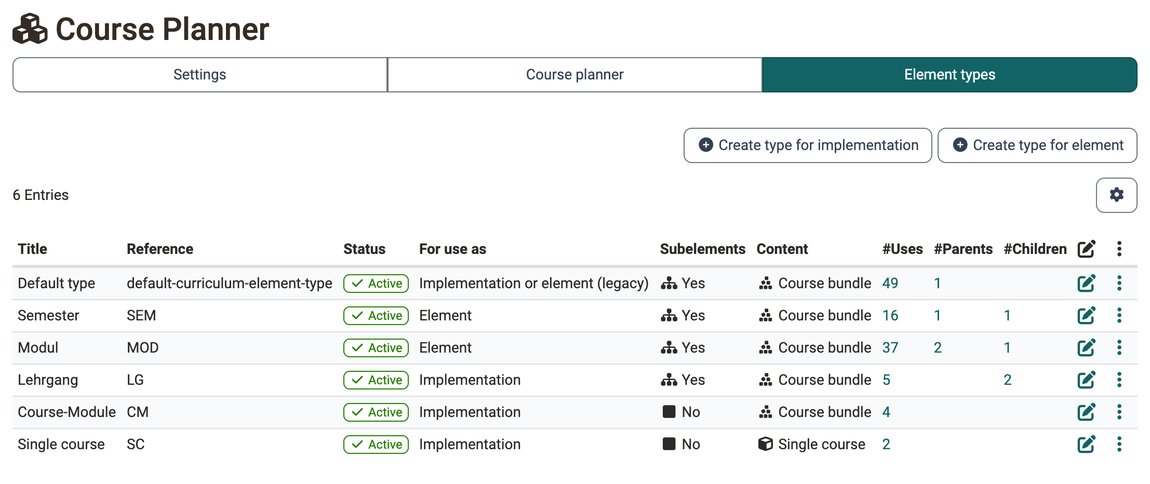The height and width of the screenshot is (484, 1150).
Task: Show the 2 parents of Modul
Action: tap(937, 348)
